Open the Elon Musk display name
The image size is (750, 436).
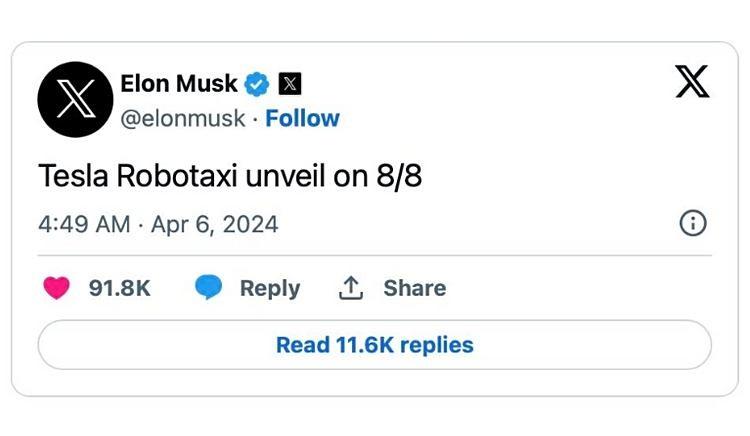pyautogui.click(x=179, y=83)
